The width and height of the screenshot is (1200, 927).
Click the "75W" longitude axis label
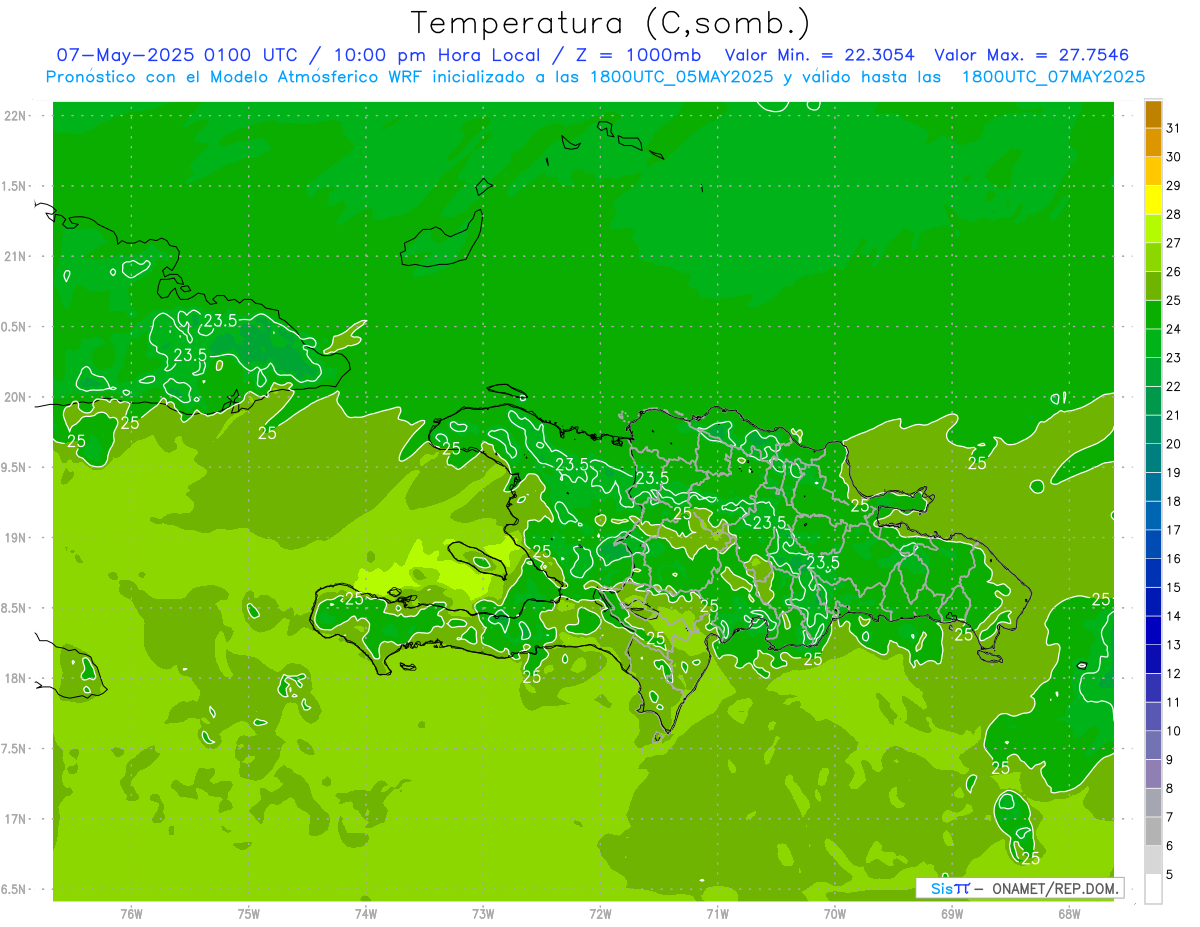click(248, 913)
